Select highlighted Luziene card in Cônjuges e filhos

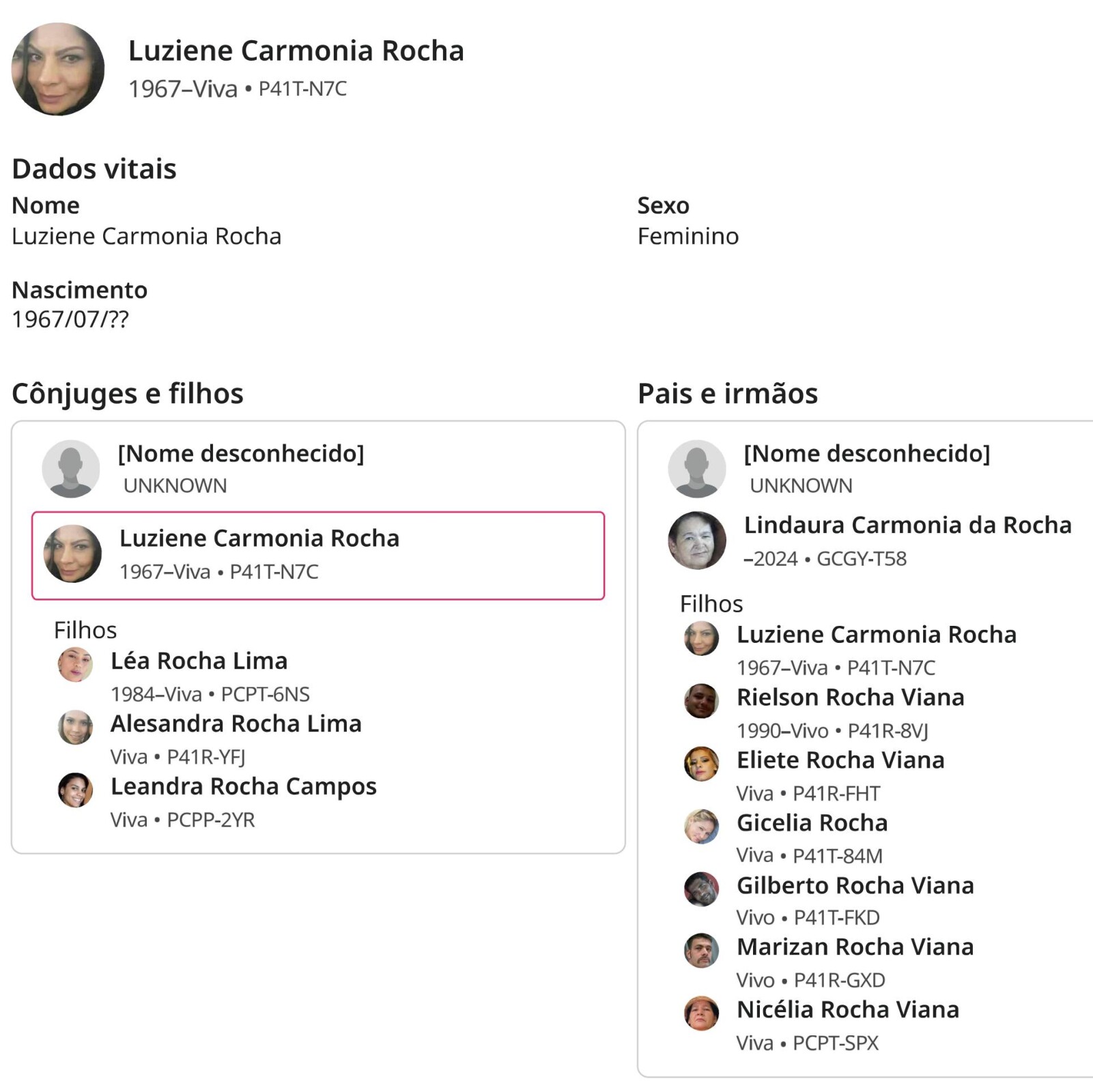tap(318, 556)
